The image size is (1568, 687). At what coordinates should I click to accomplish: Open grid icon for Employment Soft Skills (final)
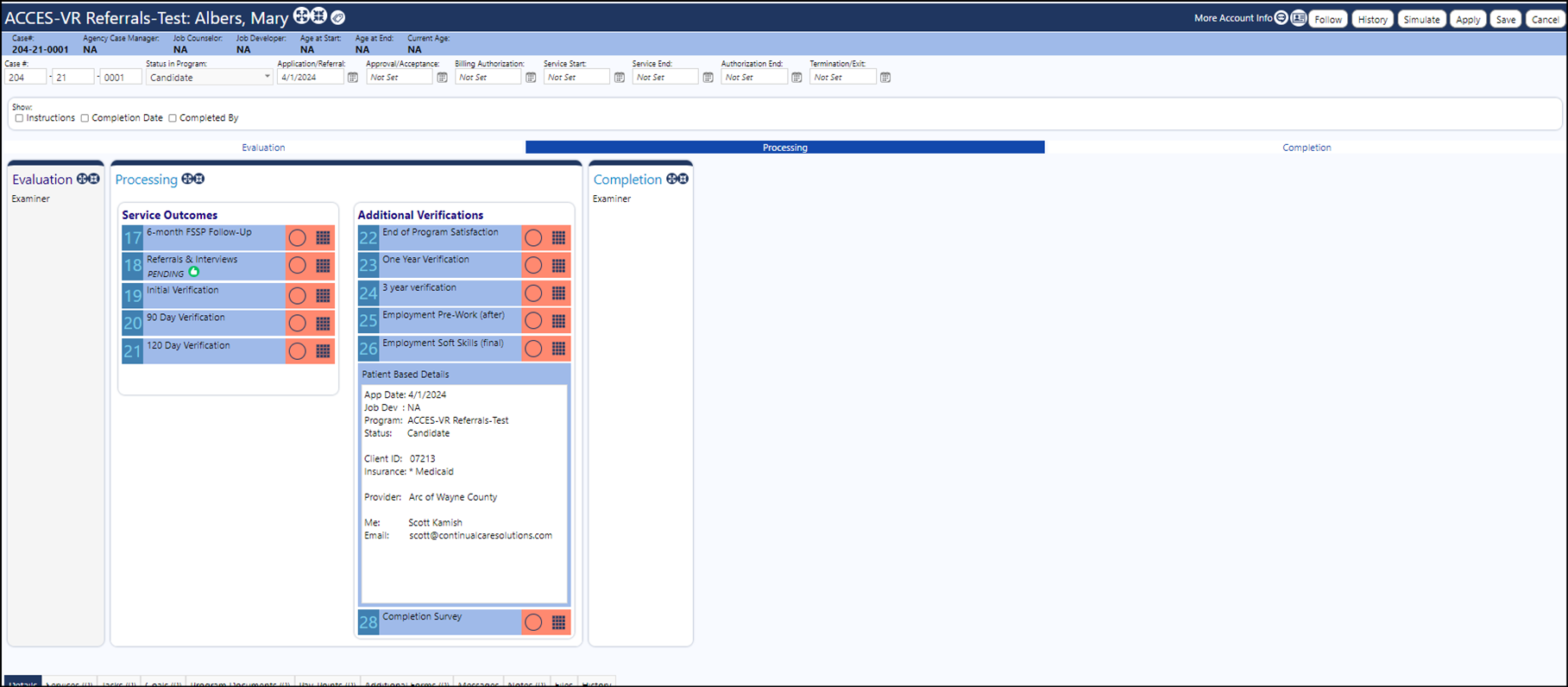[x=558, y=349]
